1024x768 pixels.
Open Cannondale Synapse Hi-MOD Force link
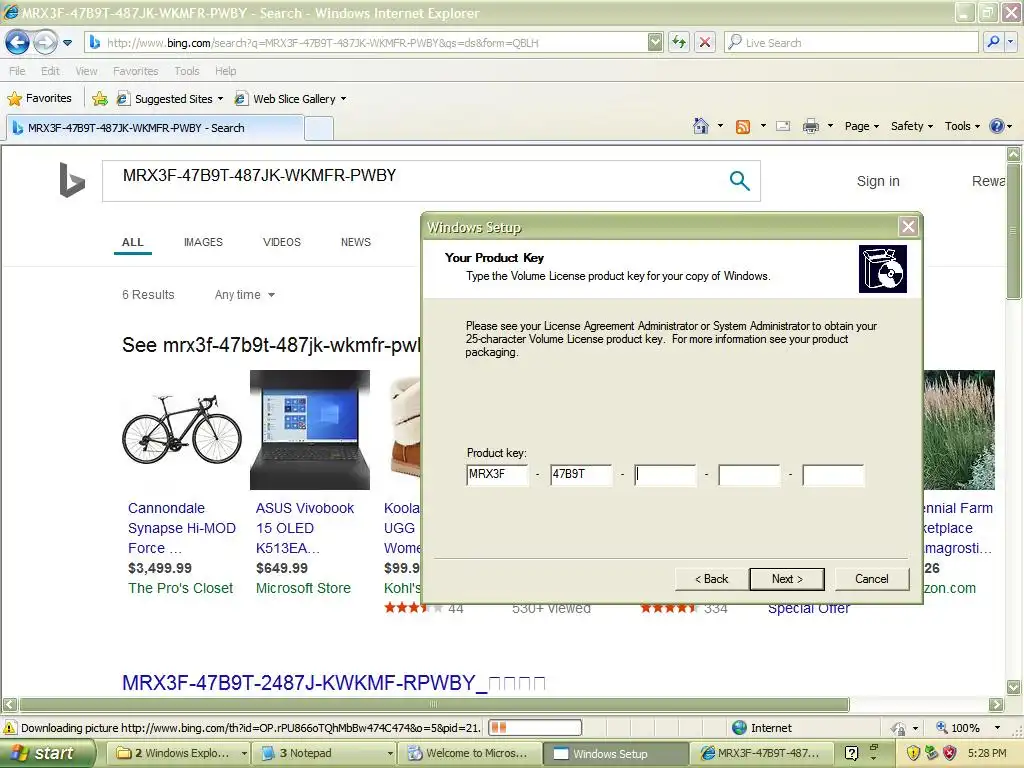(182, 528)
